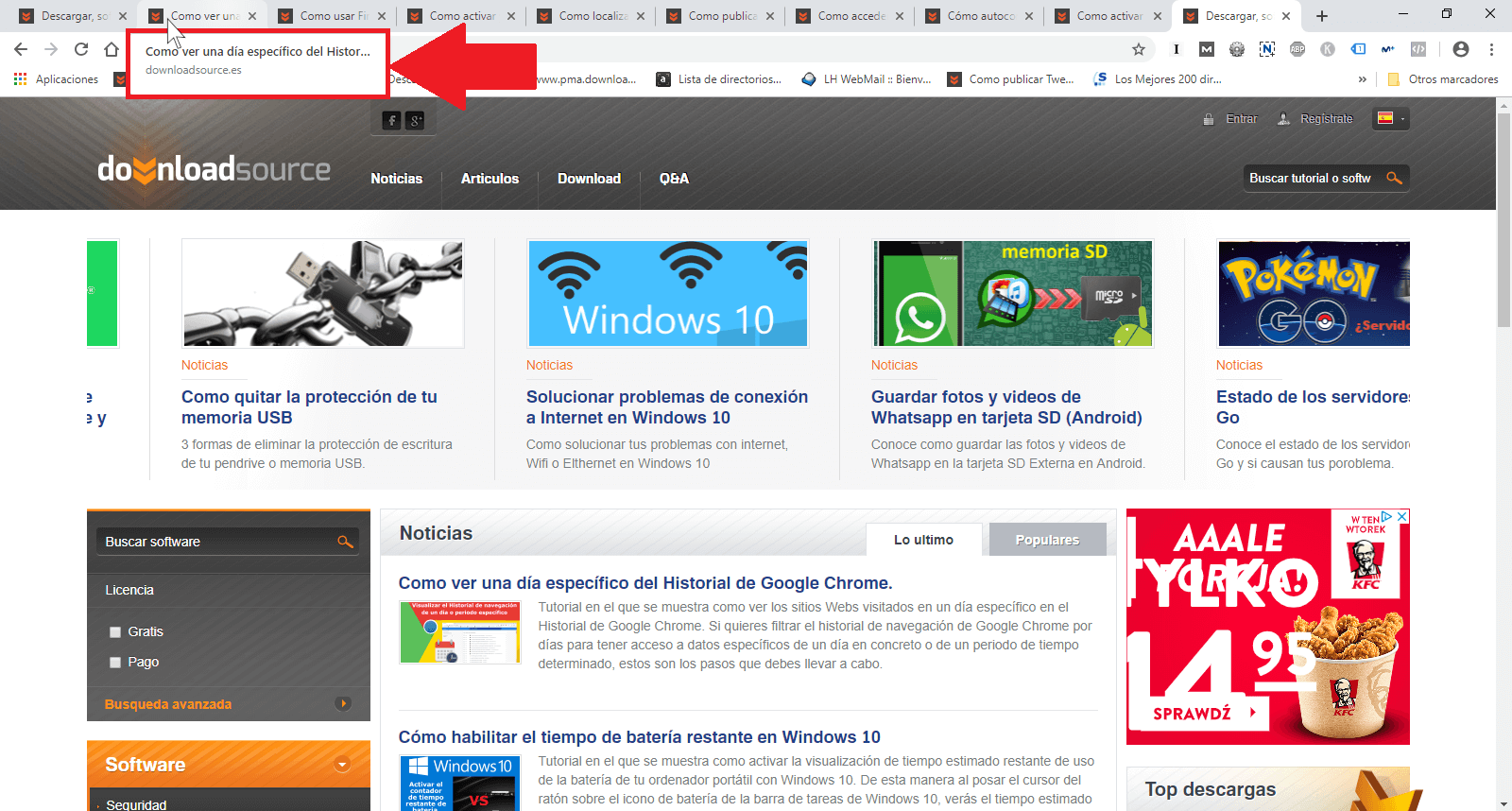This screenshot has width=1512, height=811.
Task: Click the Google Plus social icon
Action: [415, 120]
